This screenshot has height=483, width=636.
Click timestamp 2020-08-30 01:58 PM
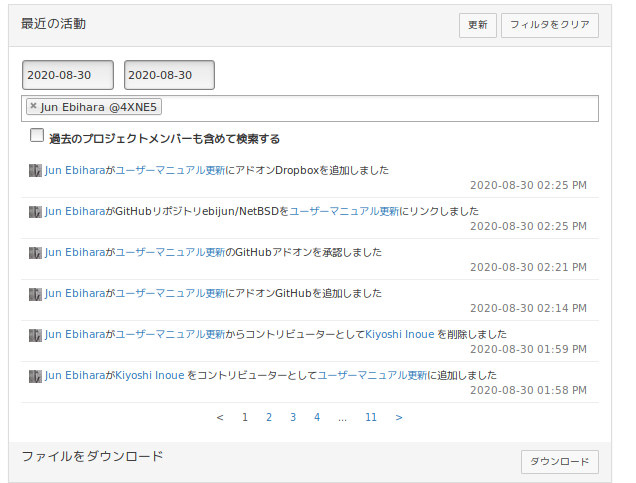click(528, 390)
